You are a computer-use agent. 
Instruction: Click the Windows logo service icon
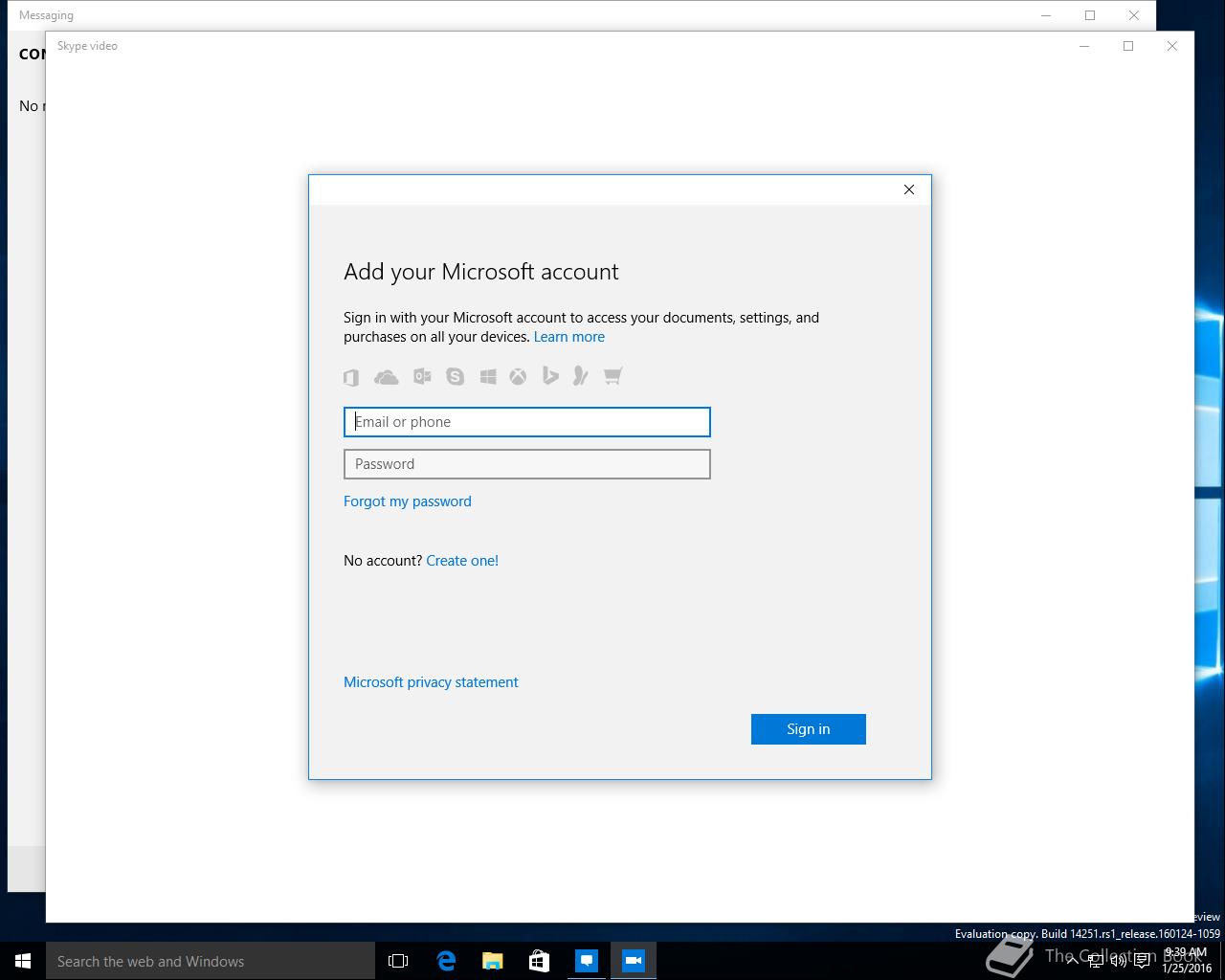[488, 376]
